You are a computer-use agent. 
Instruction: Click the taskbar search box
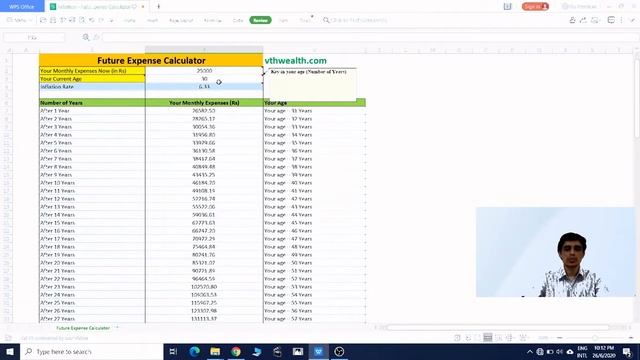coord(91,351)
